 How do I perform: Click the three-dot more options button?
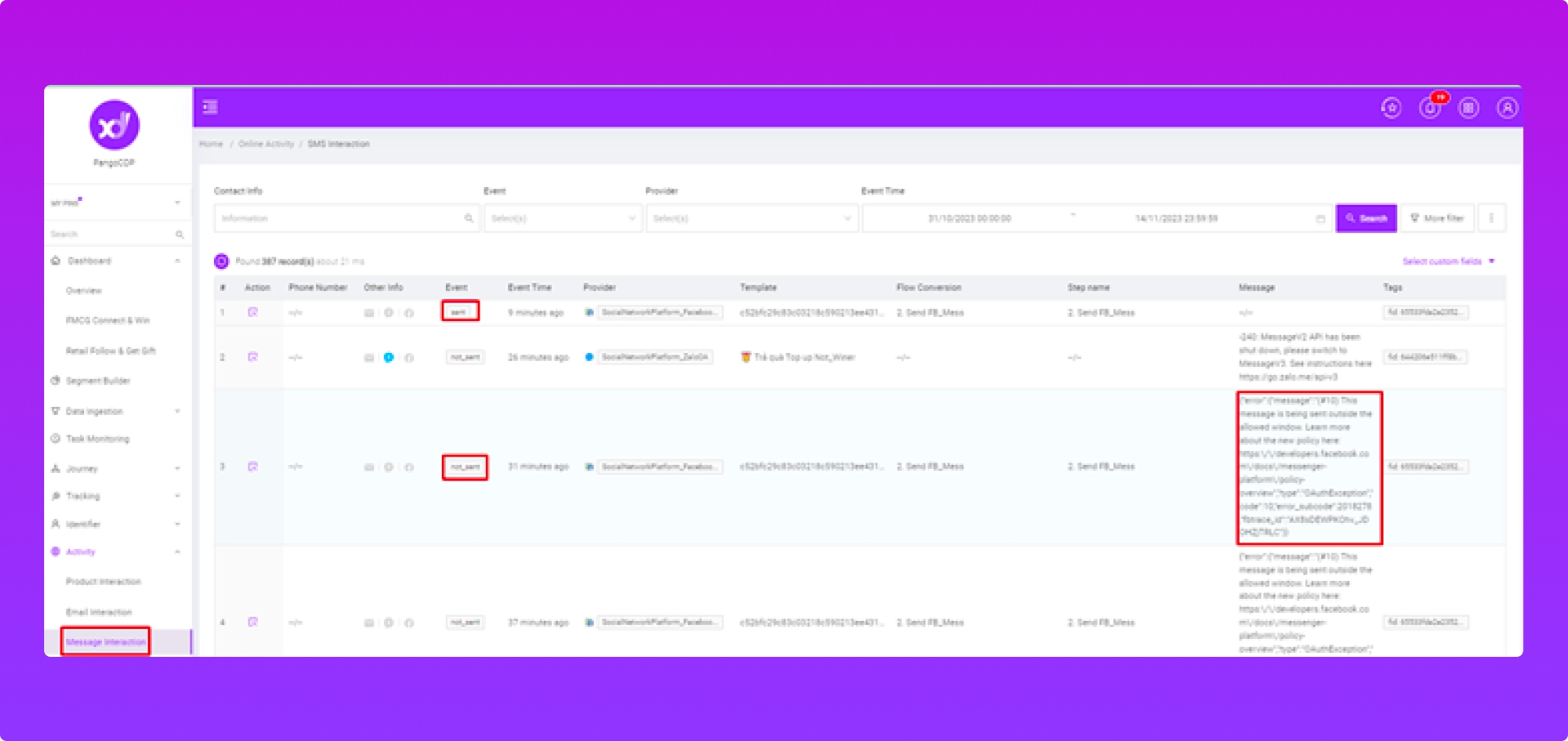[1491, 218]
